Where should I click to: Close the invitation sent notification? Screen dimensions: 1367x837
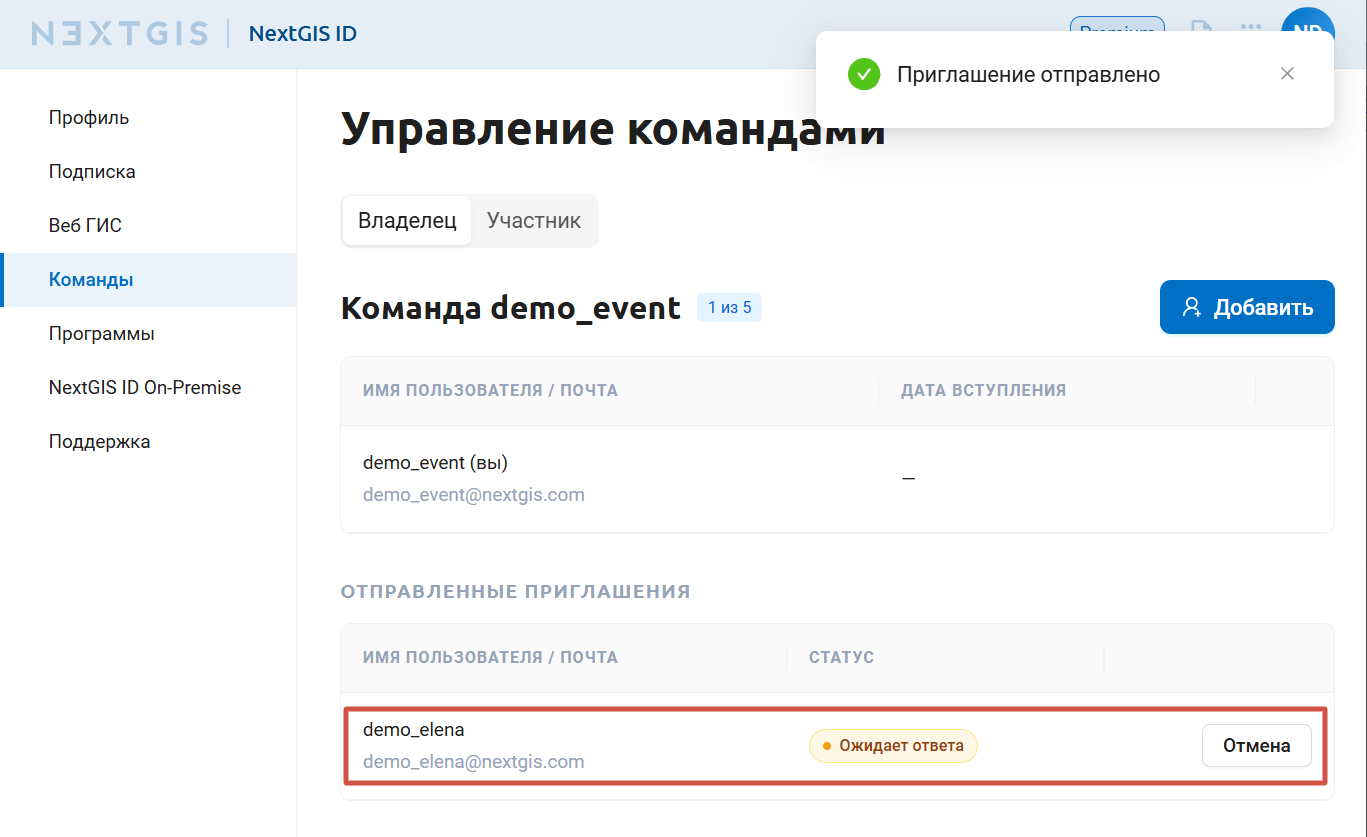click(1287, 74)
